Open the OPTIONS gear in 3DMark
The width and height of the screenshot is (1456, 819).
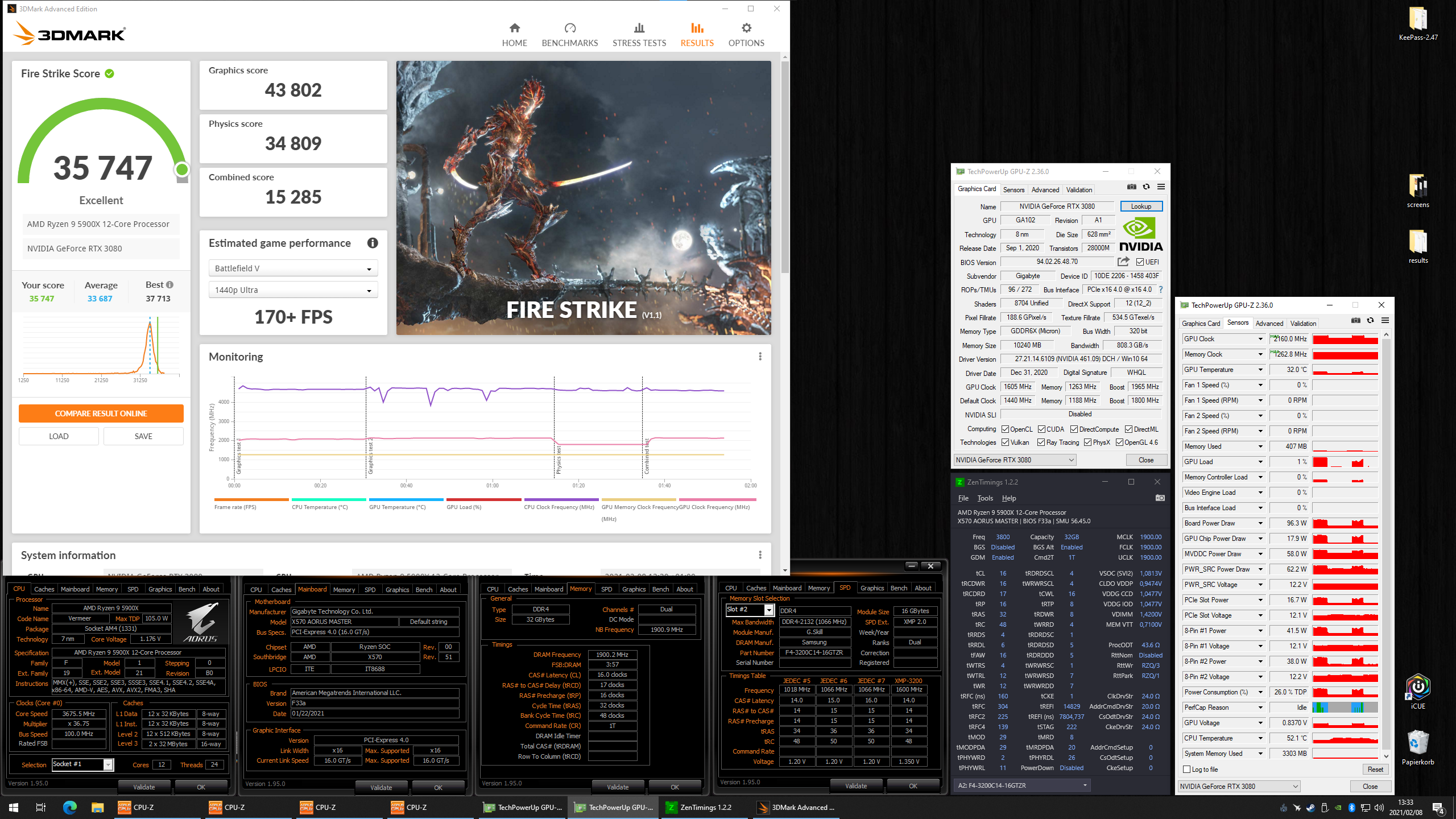(x=746, y=35)
